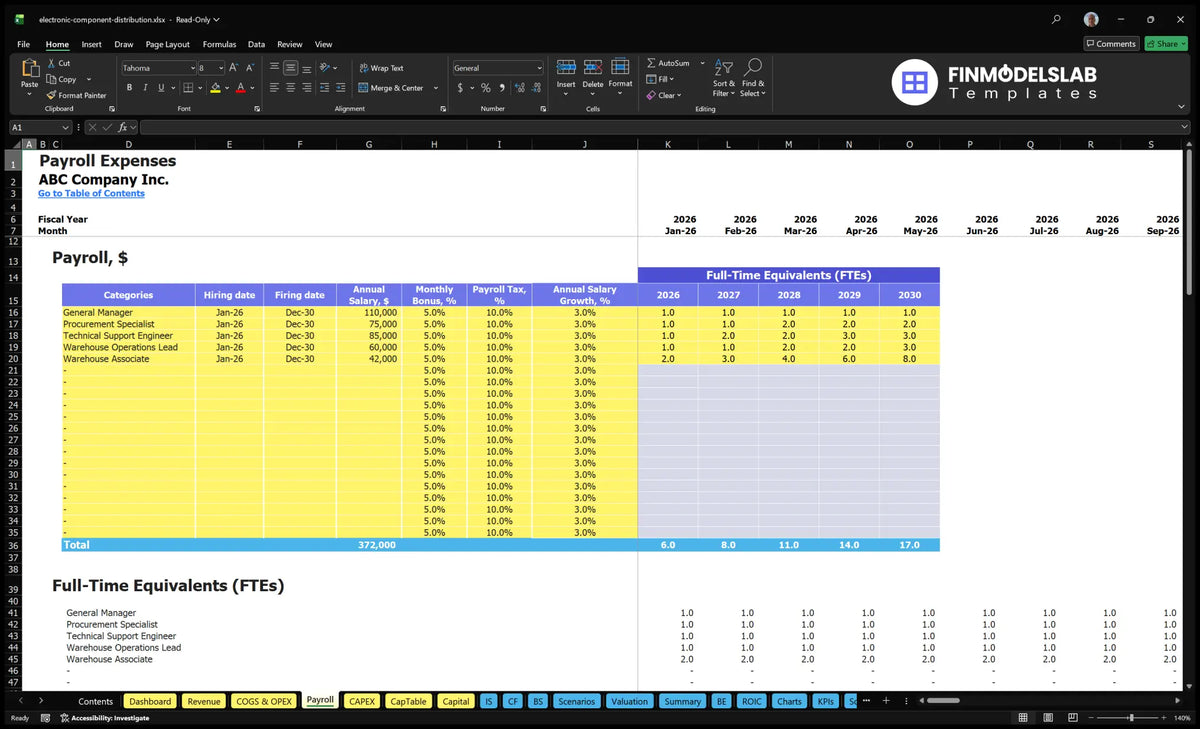Click the Increase Indent icon
This screenshot has height=729, width=1200.
[x=341, y=88]
